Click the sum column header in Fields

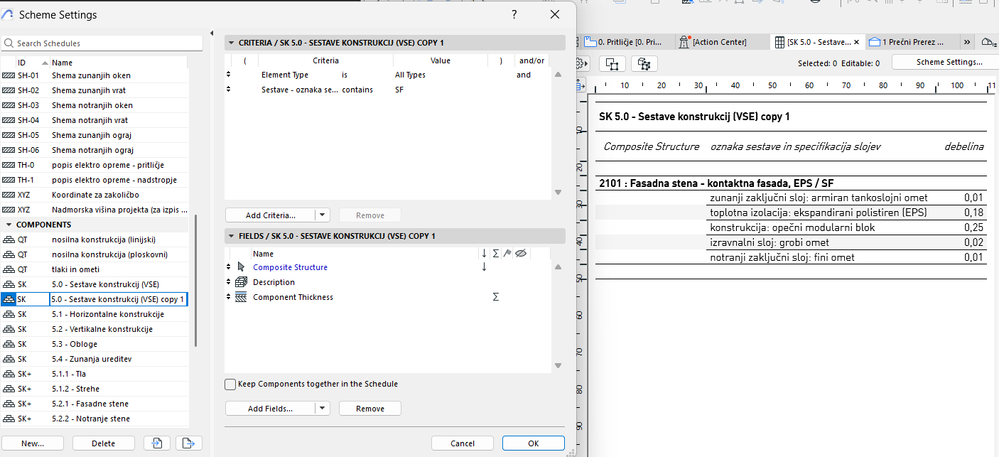pos(496,254)
